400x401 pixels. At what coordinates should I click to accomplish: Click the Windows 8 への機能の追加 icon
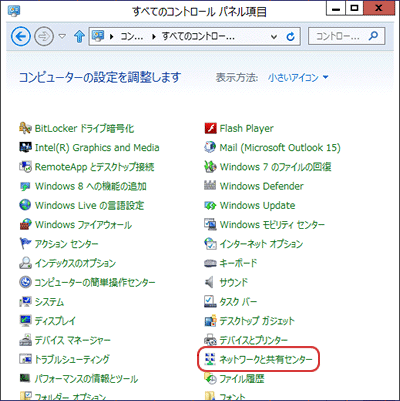[x=25, y=186]
